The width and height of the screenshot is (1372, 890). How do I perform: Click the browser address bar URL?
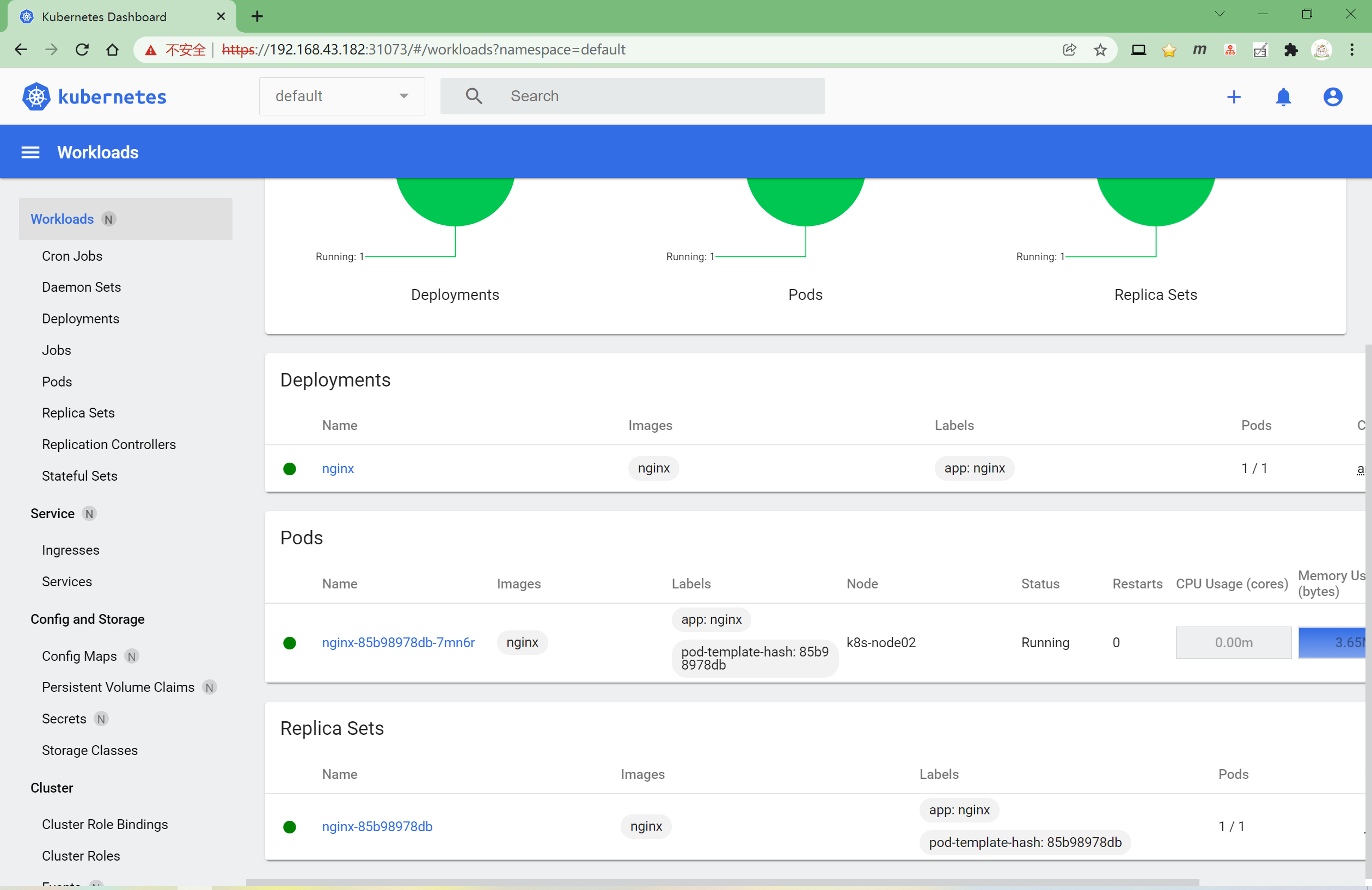[x=424, y=50]
